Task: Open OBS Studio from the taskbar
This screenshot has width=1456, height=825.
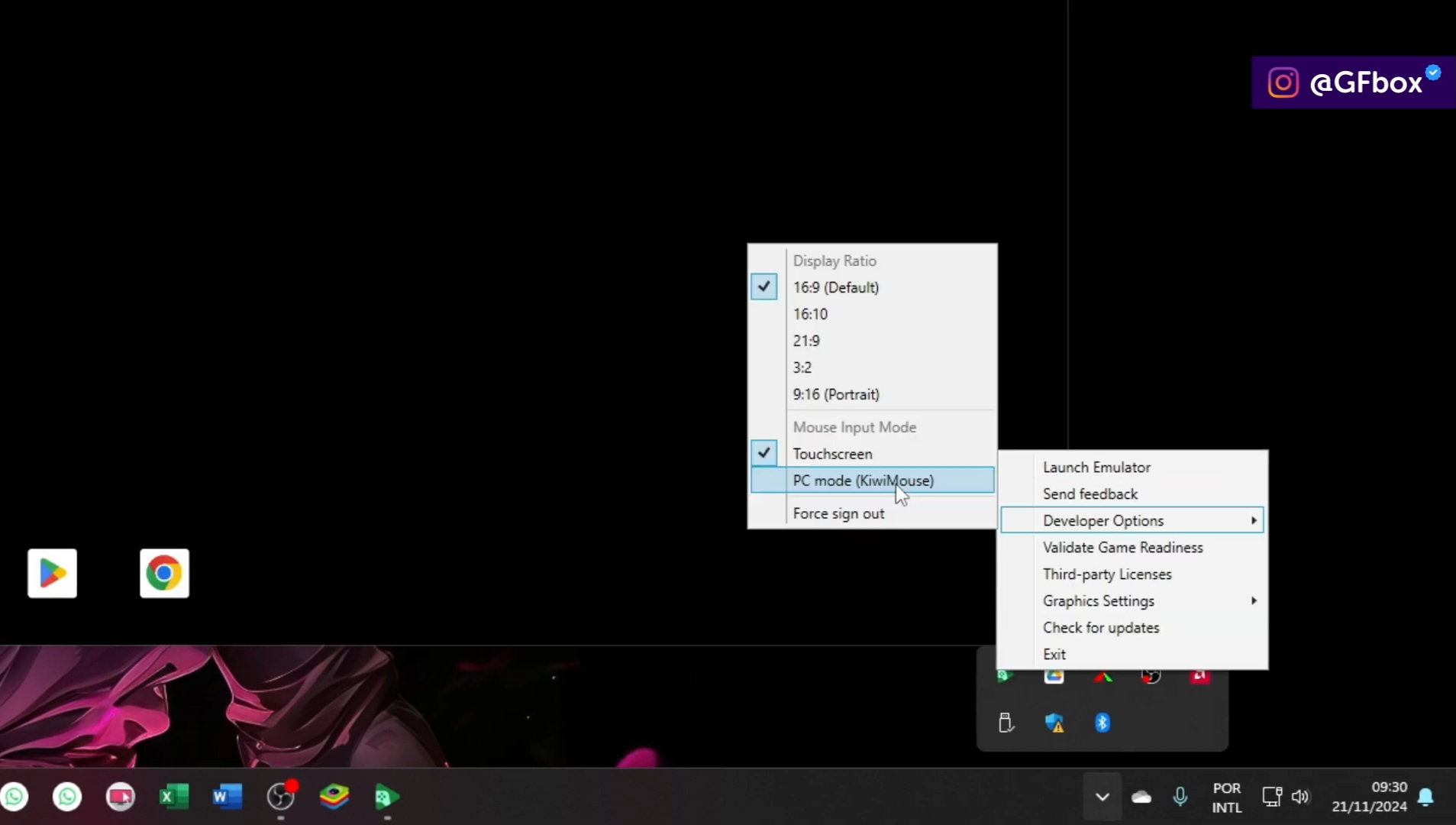Action: pos(281,797)
